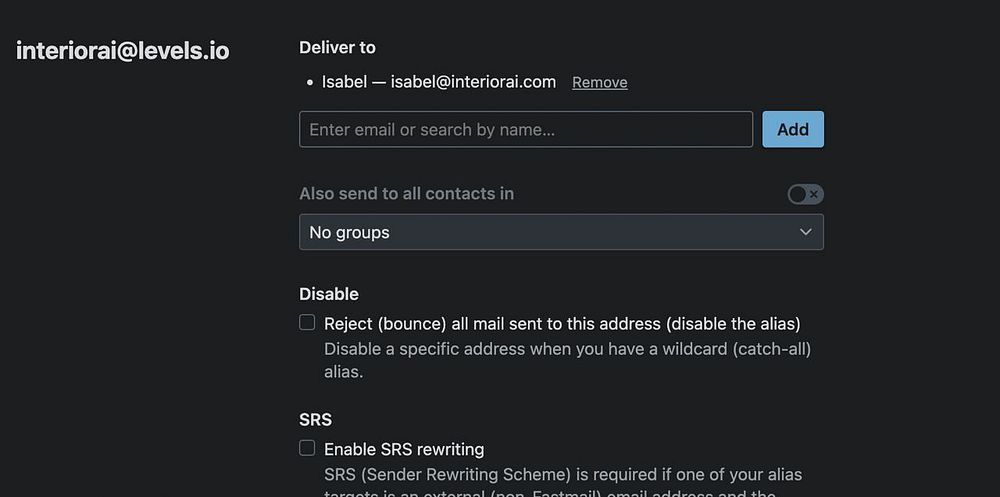Click the X icon inside the toggle switch
1000x497 pixels.
[813, 194]
